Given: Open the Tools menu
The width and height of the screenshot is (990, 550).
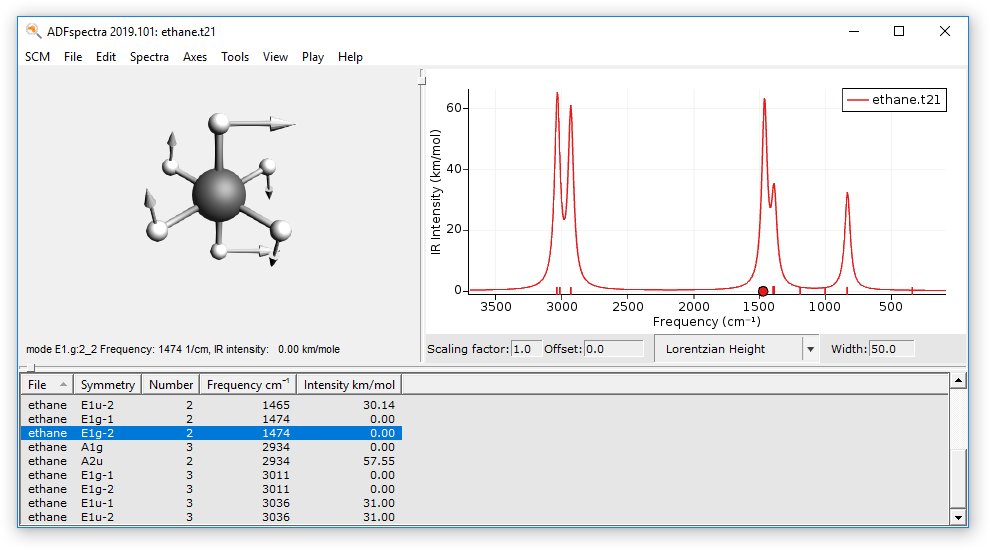Looking at the screenshot, I should point(235,57).
